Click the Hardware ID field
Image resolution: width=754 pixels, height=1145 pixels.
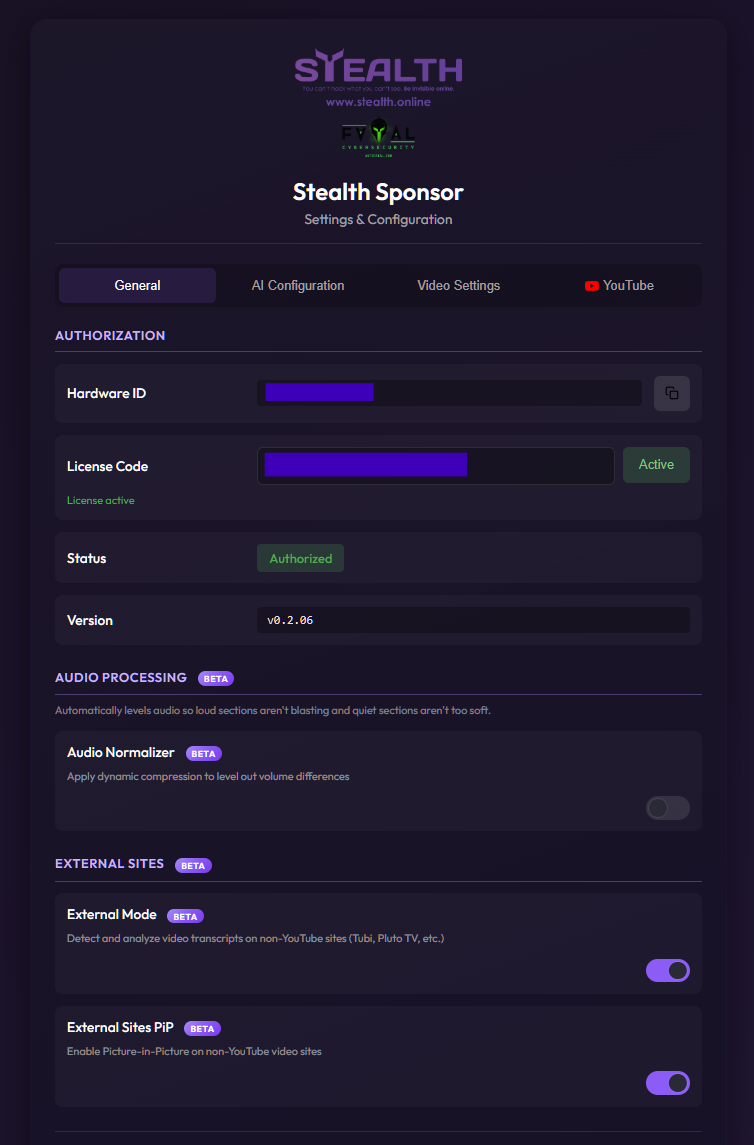click(x=449, y=393)
